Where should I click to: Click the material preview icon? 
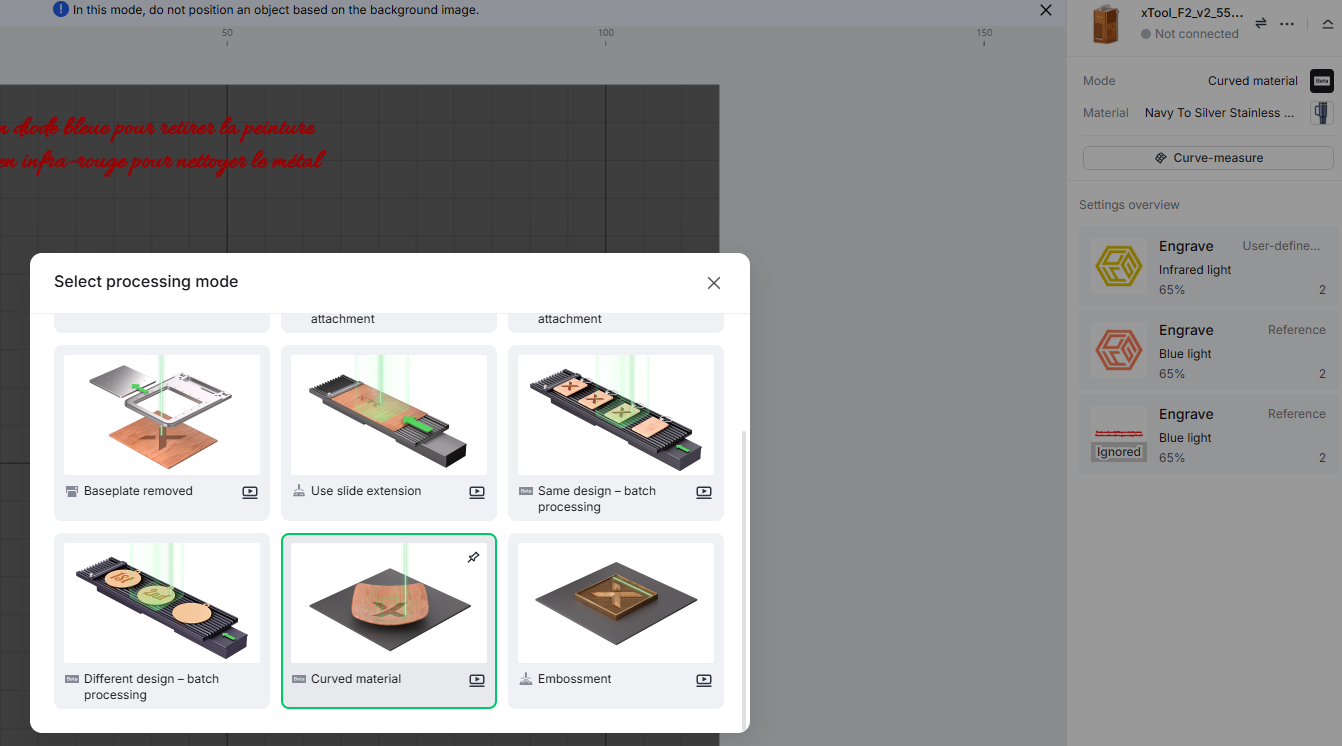(1321, 113)
